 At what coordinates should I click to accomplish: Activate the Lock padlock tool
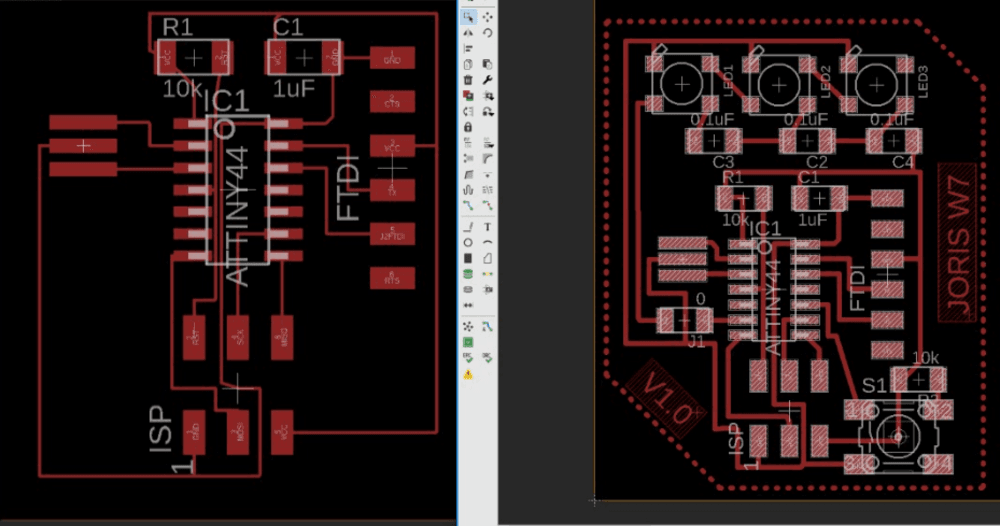coord(468,128)
